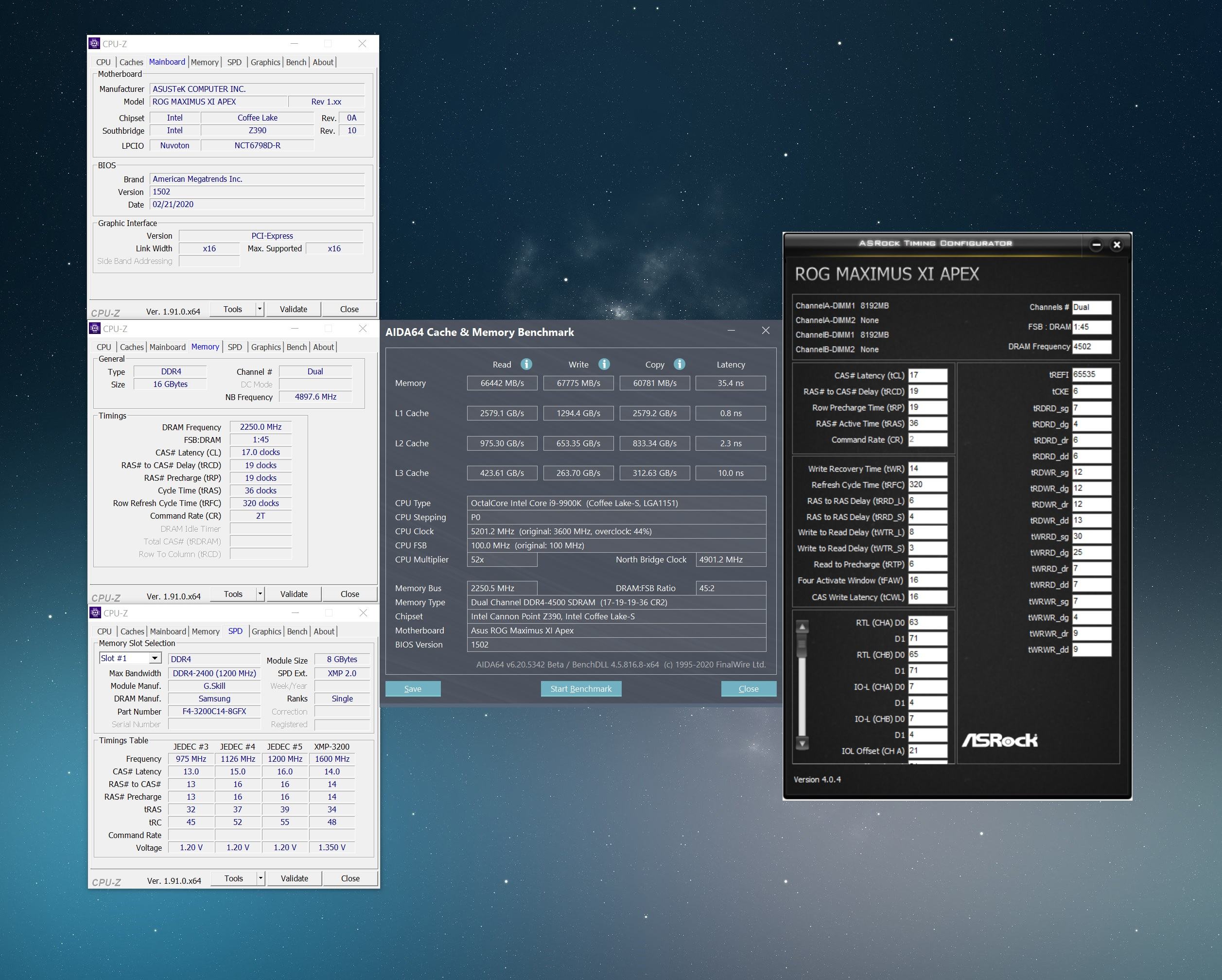The height and width of the screenshot is (980, 1222).
Task: Click Save button in AIDA64 benchmark
Action: coord(413,689)
